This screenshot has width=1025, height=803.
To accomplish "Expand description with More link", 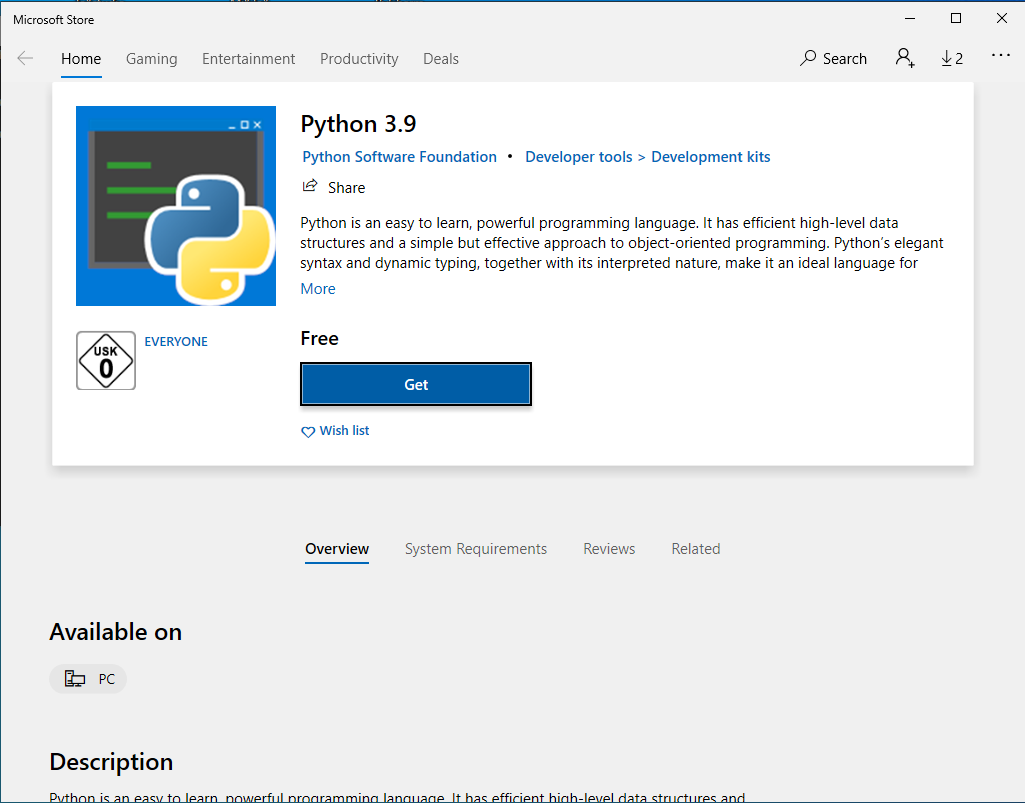I will point(318,289).
